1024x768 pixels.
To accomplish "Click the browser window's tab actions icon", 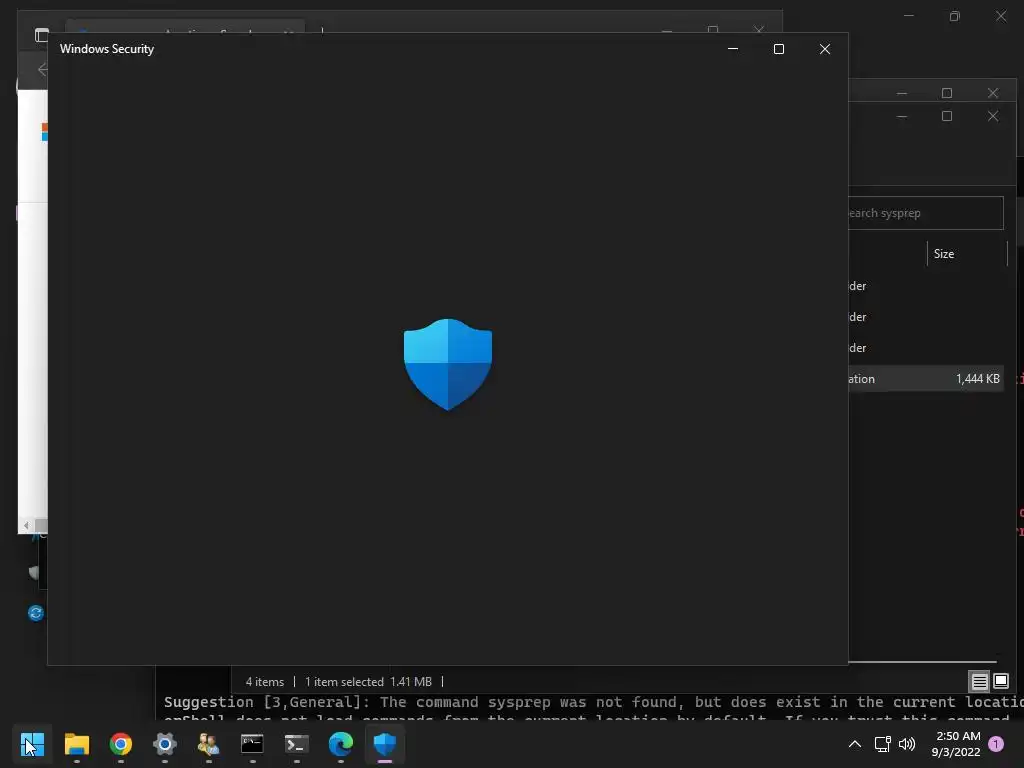I will click(x=42, y=35).
